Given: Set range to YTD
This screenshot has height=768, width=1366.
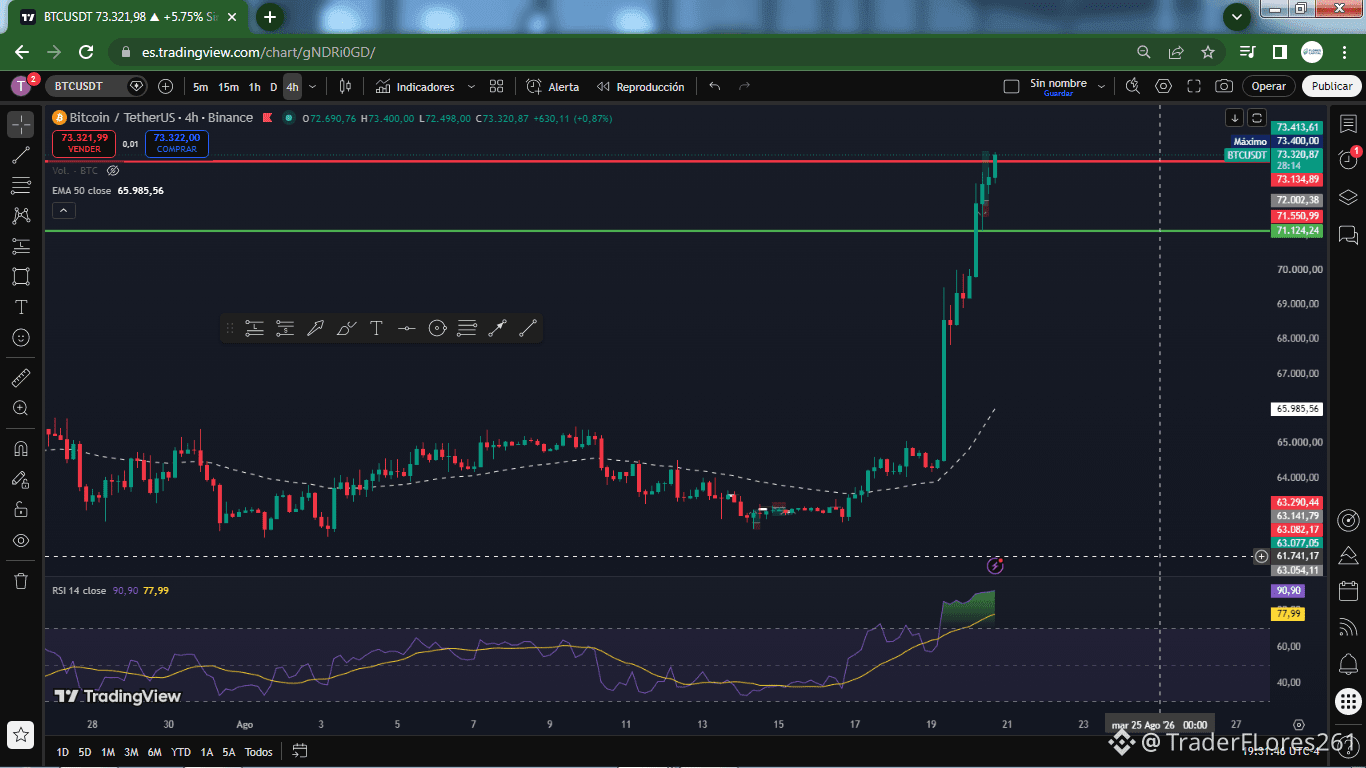Looking at the screenshot, I should click(181, 751).
